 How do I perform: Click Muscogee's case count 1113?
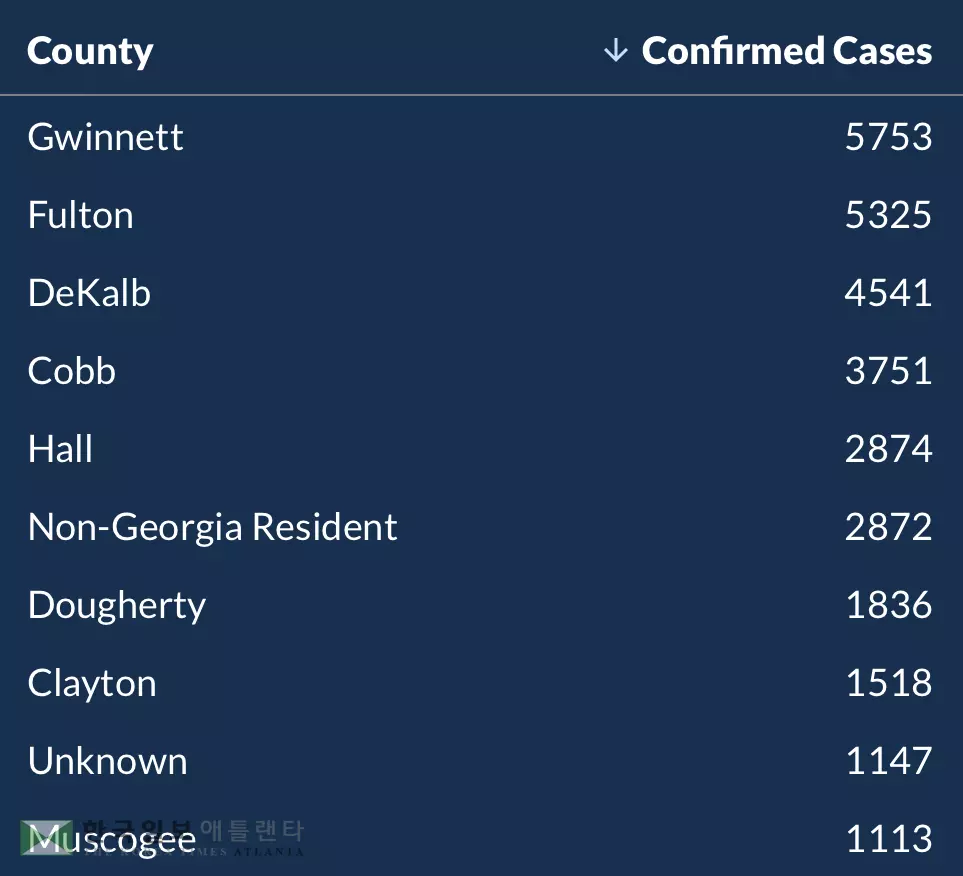pos(888,839)
